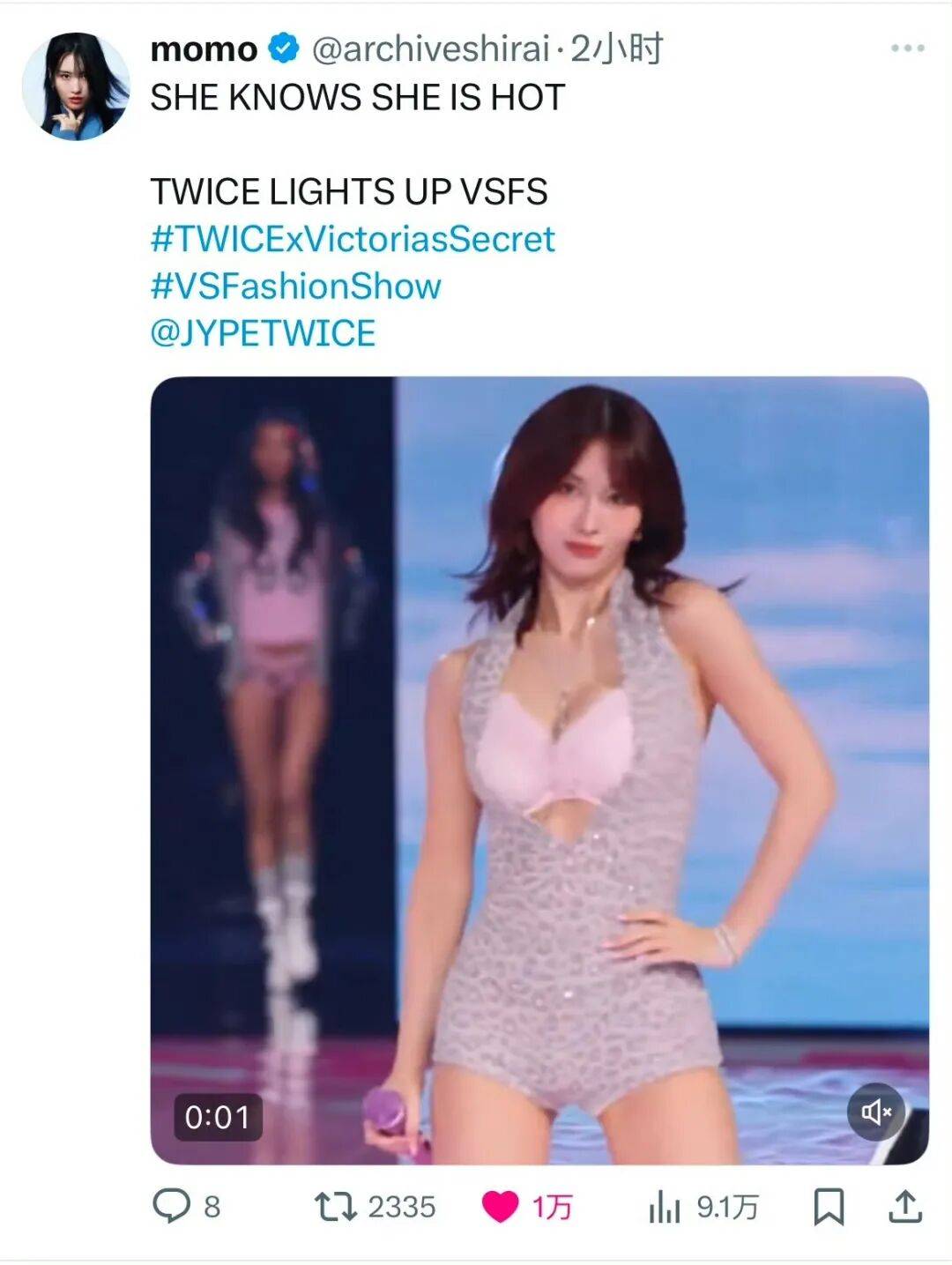Open the #VSFashionShow hashtag

[295, 286]
